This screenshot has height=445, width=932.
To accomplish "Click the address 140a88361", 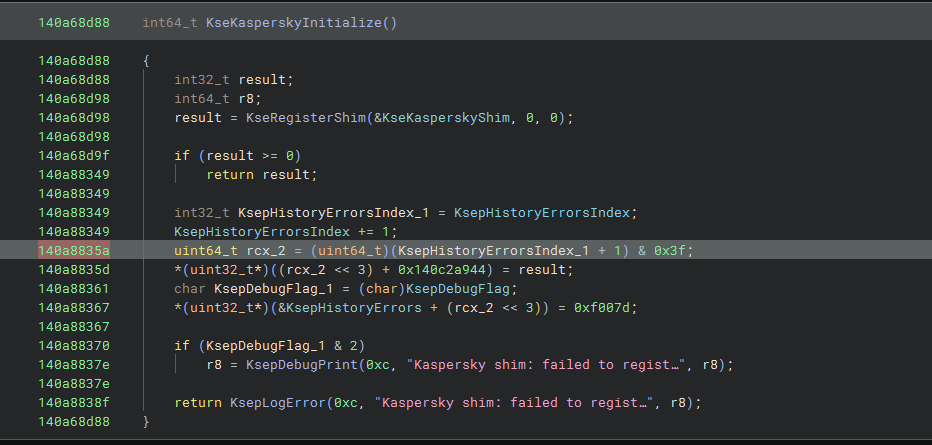I will point(74,289).
